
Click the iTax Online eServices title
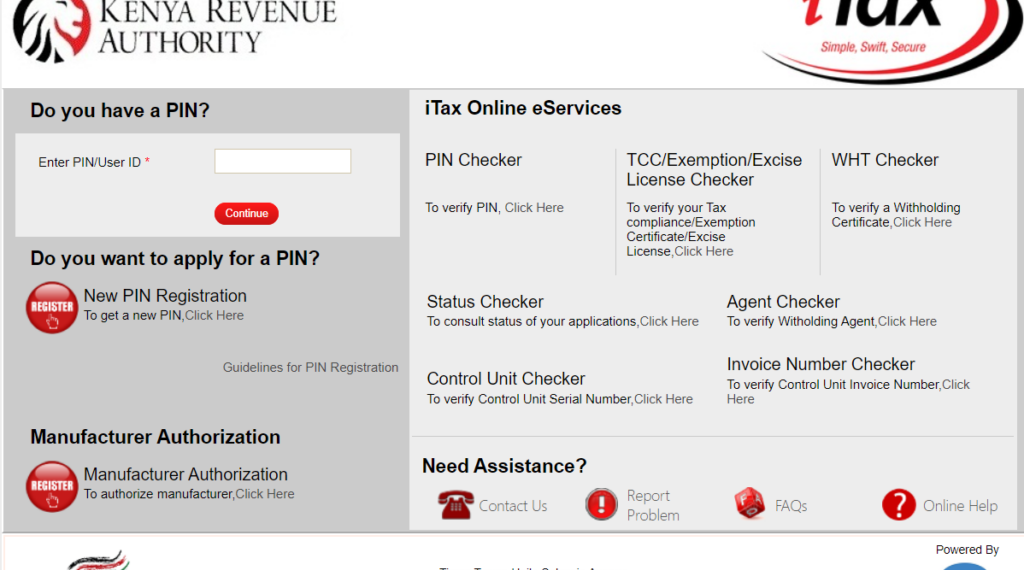tap(523, 108)
